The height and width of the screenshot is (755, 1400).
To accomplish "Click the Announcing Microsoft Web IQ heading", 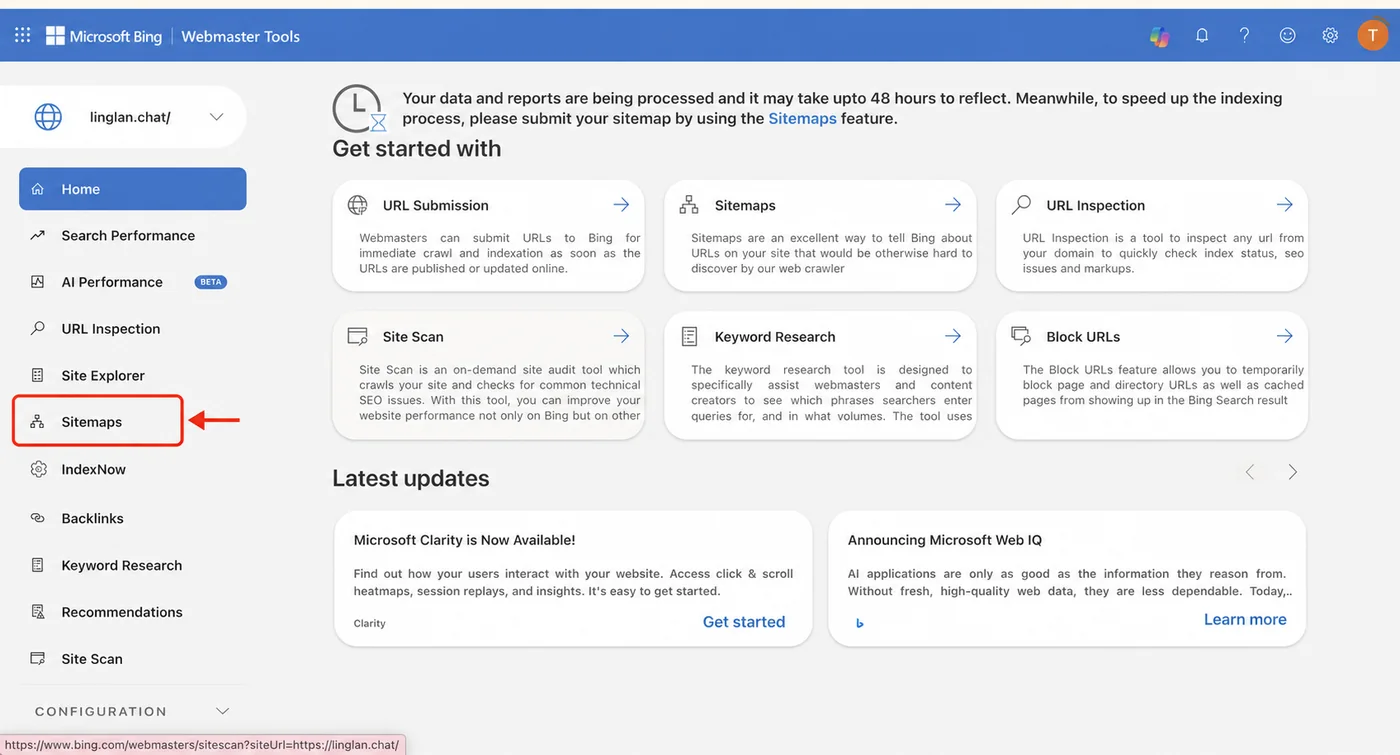I will [945, 540].
